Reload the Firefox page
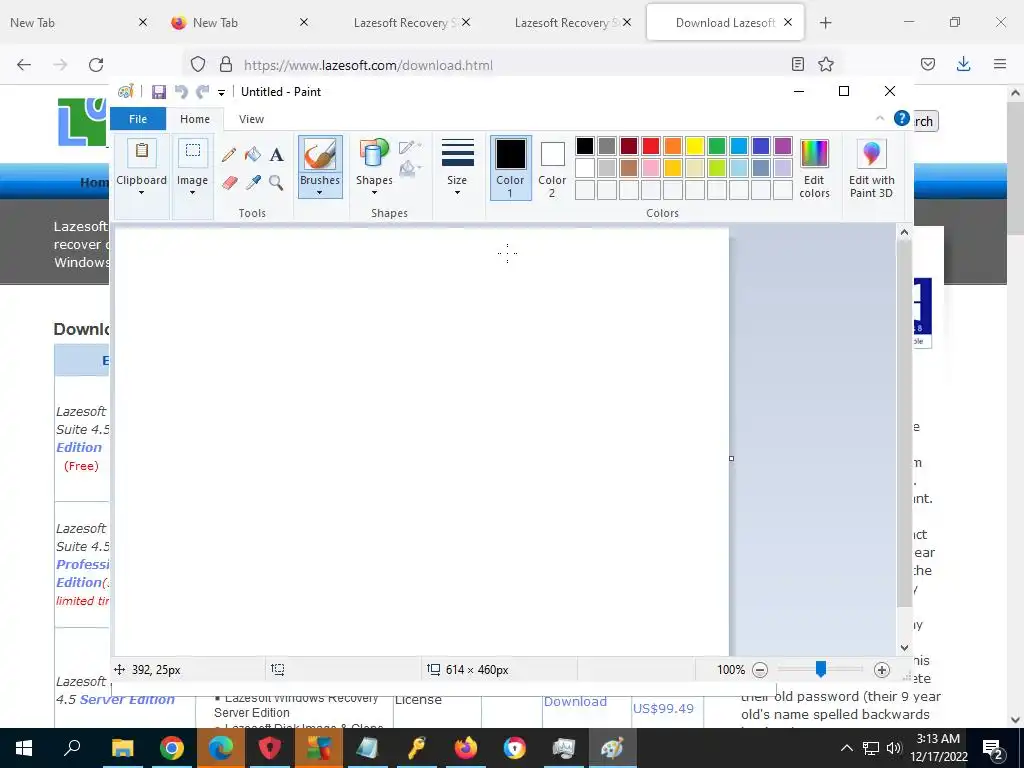 click(x=96, y=65)
